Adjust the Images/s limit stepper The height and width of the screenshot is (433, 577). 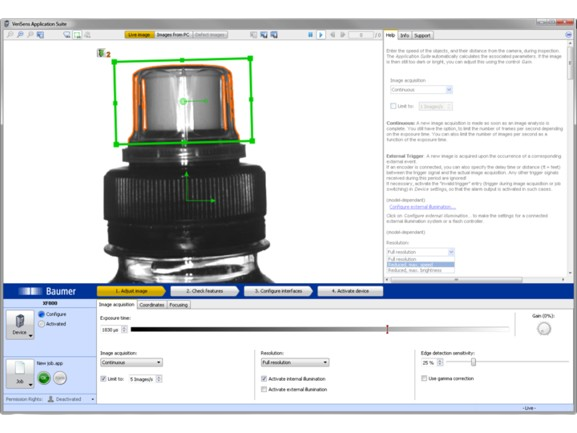point(159,379)
